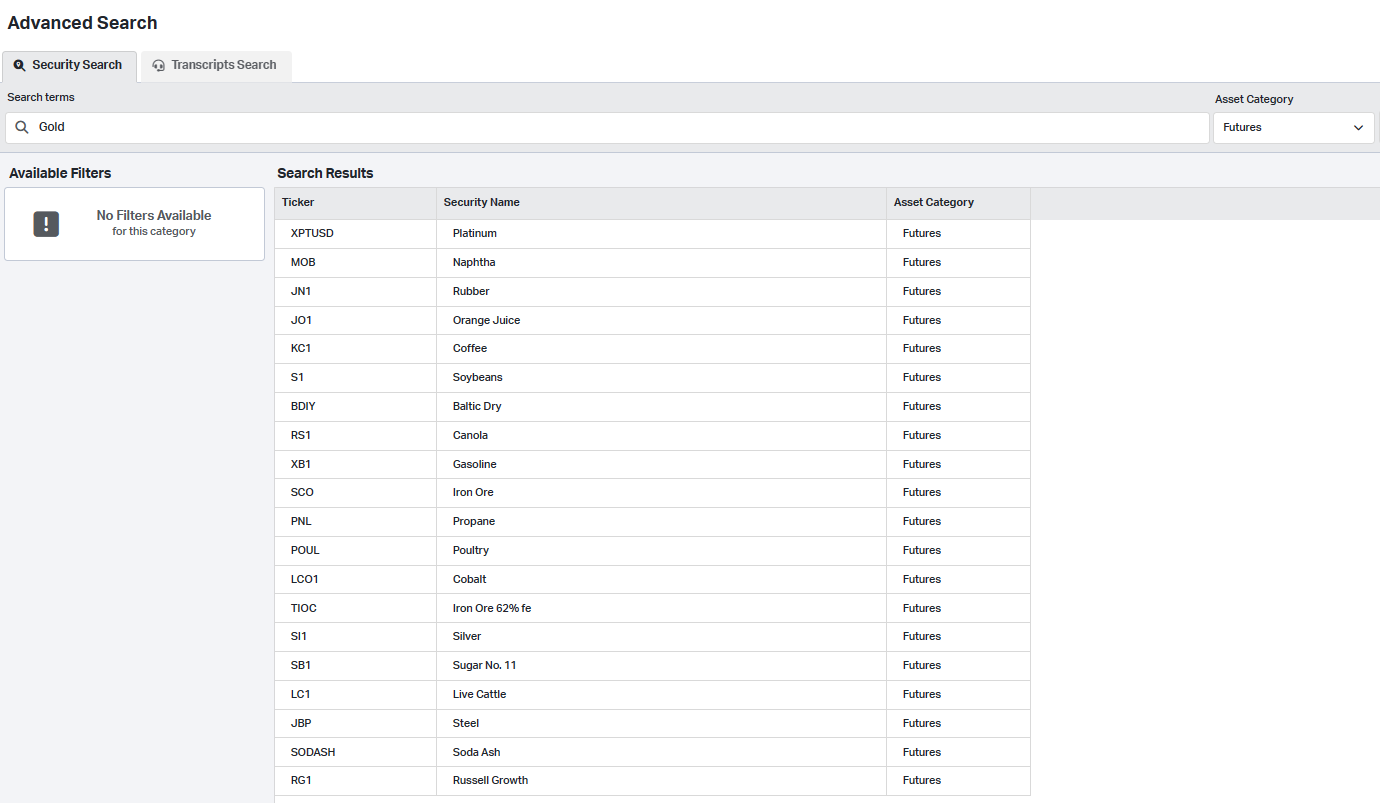1380x803 pixels.
Task: Click the magnifier icon in search field
Action: 22,127
